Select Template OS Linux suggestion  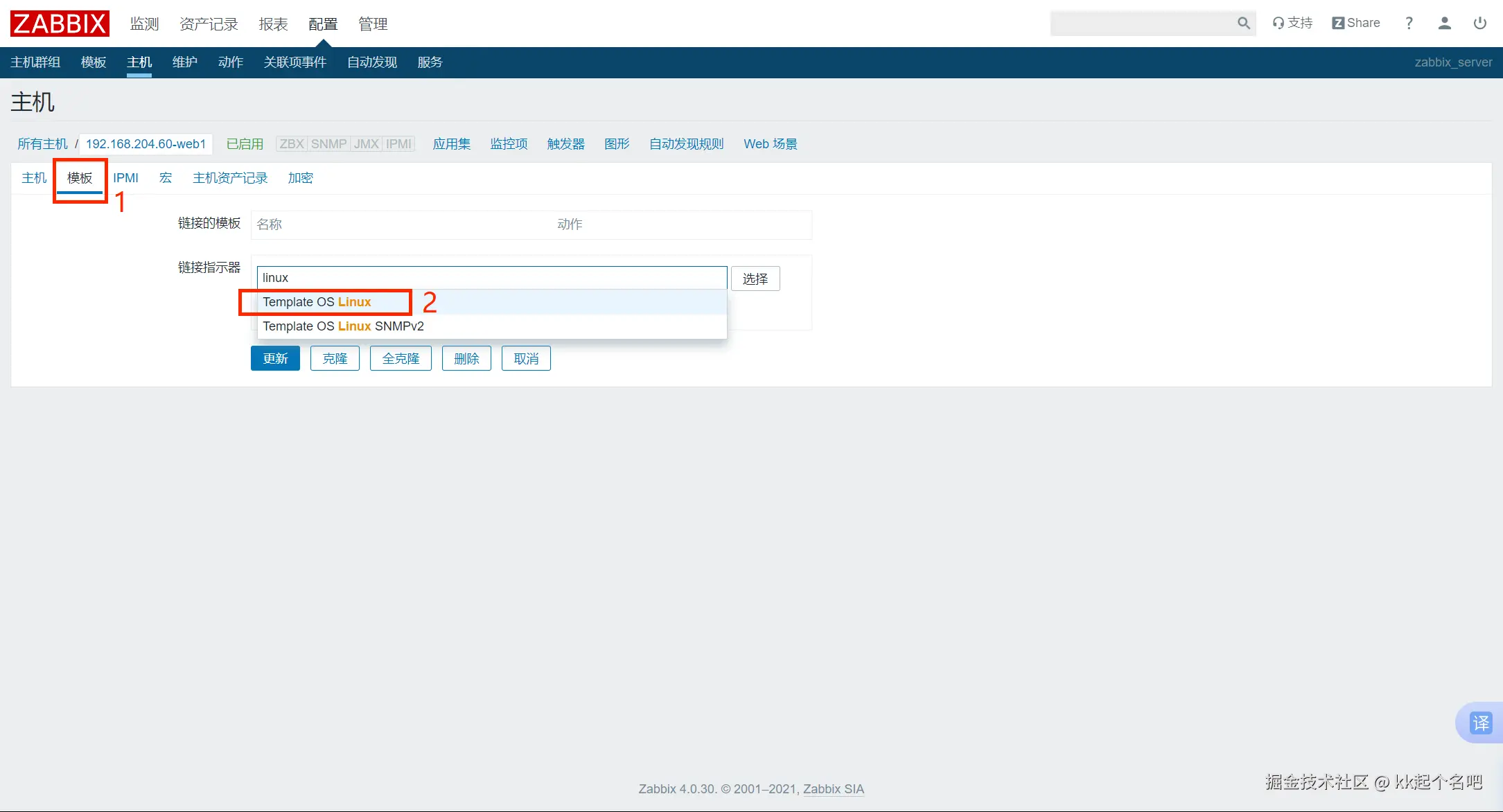(317, 302)
